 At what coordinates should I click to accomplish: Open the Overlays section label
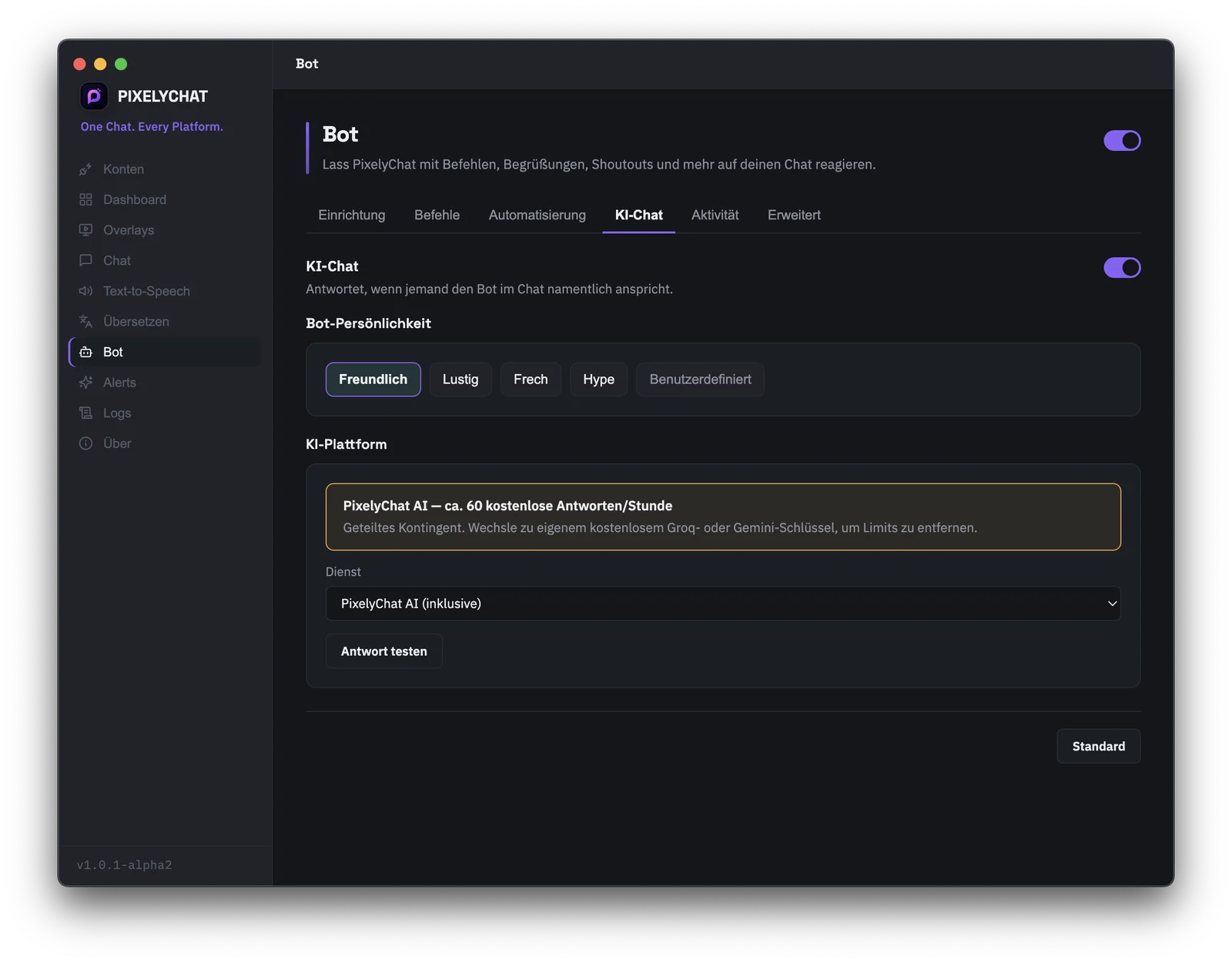pyautogui.click(x=129, y=230)
